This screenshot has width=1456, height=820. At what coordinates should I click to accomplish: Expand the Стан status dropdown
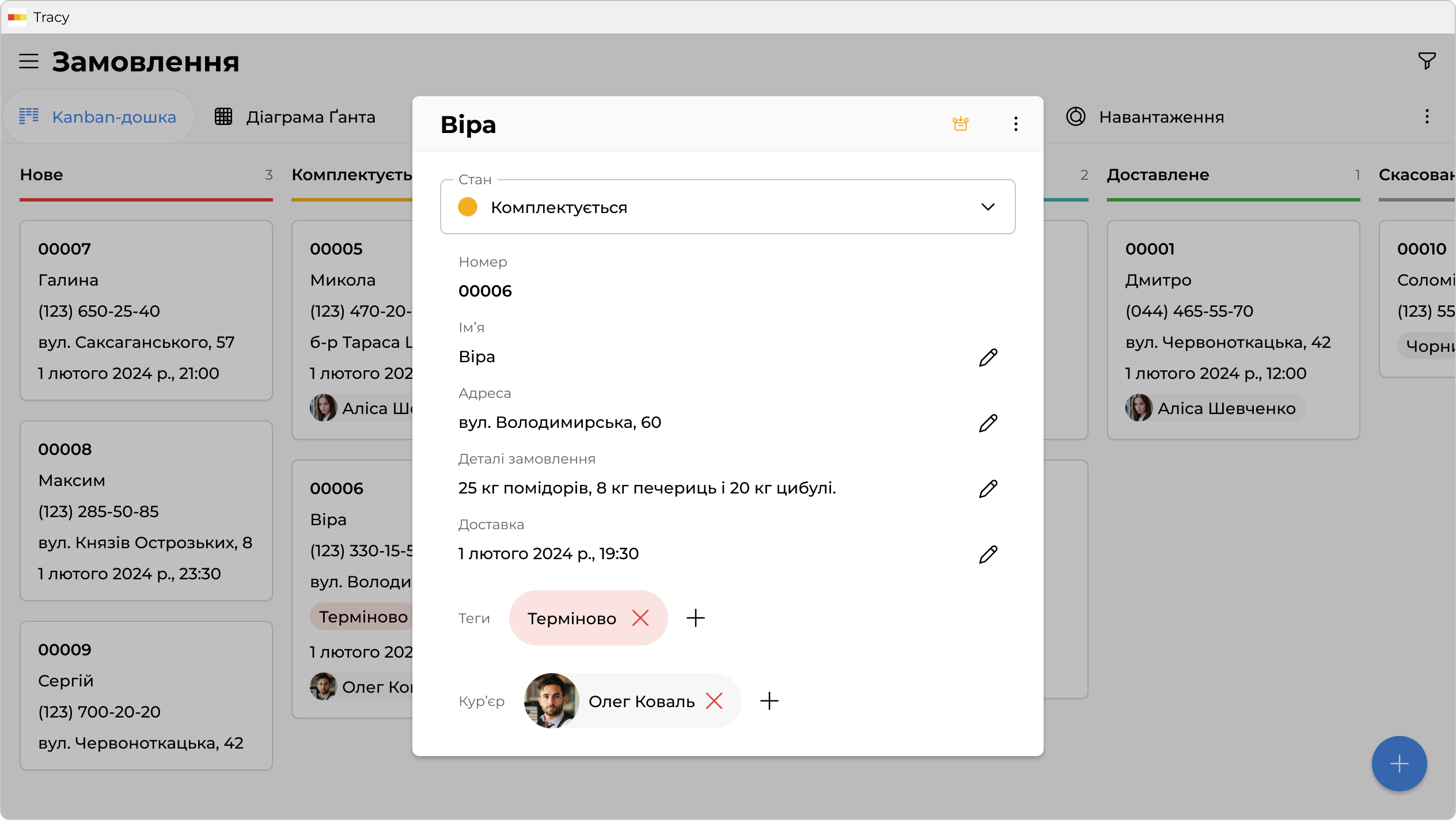pyautogui.click(x=987, y=207)
